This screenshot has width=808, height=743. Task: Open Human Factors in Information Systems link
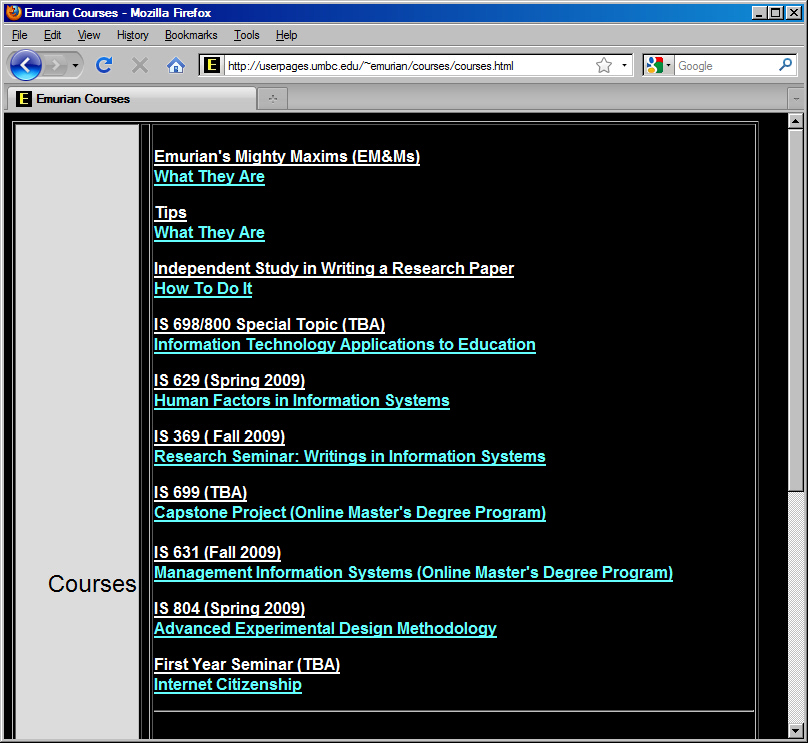click(301, 400)
